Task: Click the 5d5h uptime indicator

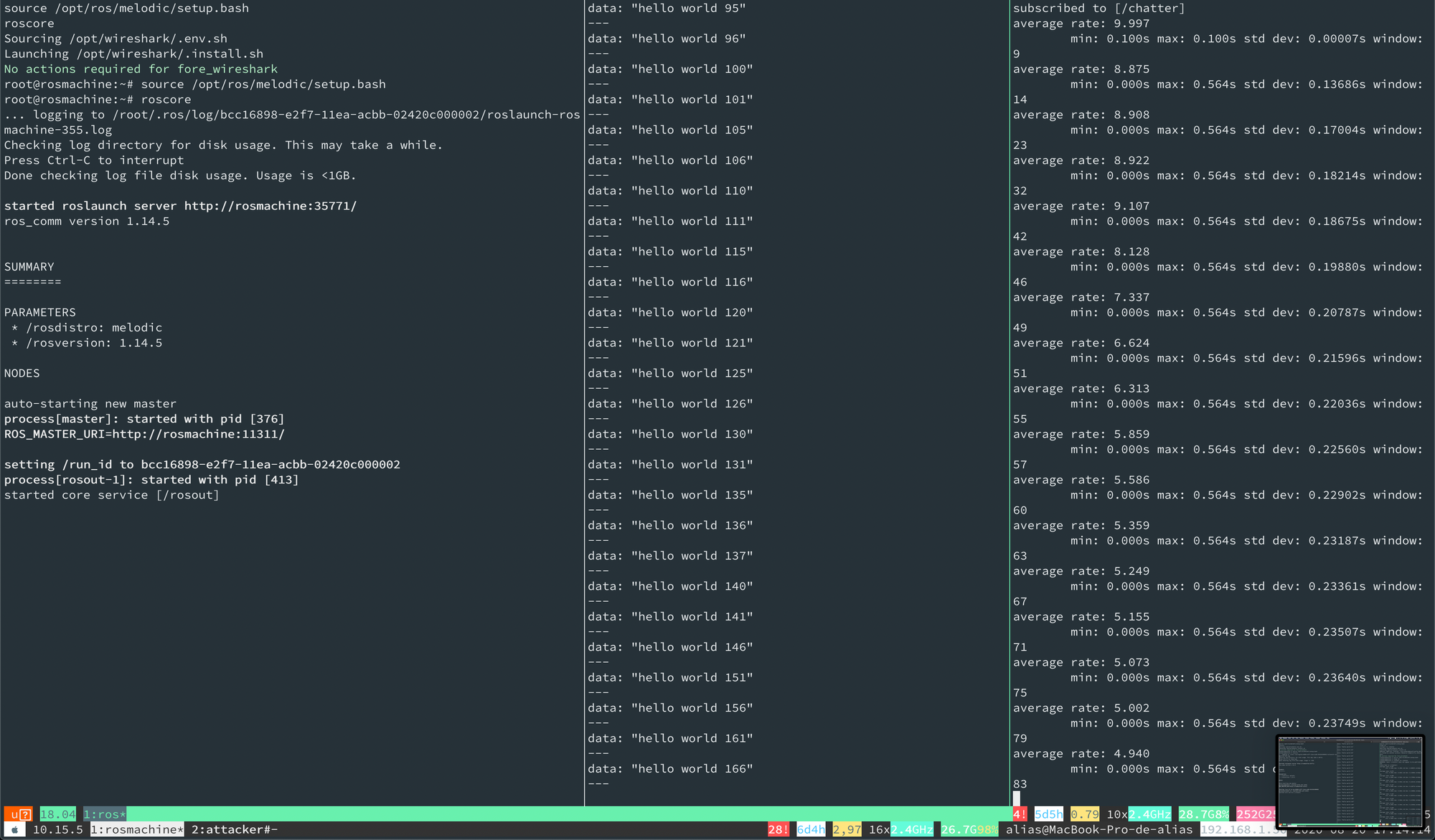Action: pos(1048,814)
